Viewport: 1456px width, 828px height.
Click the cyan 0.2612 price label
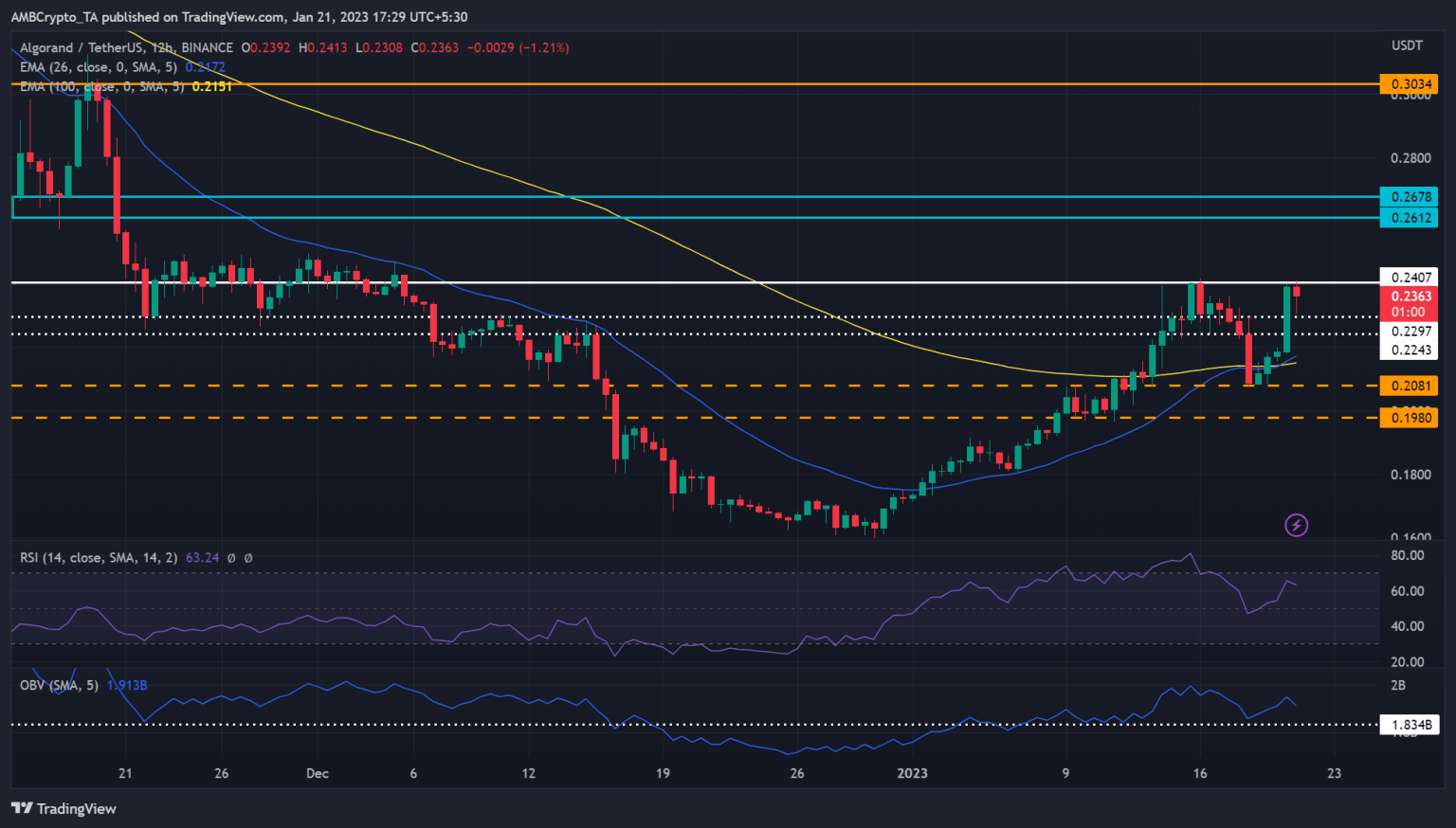coord(1410,218)
